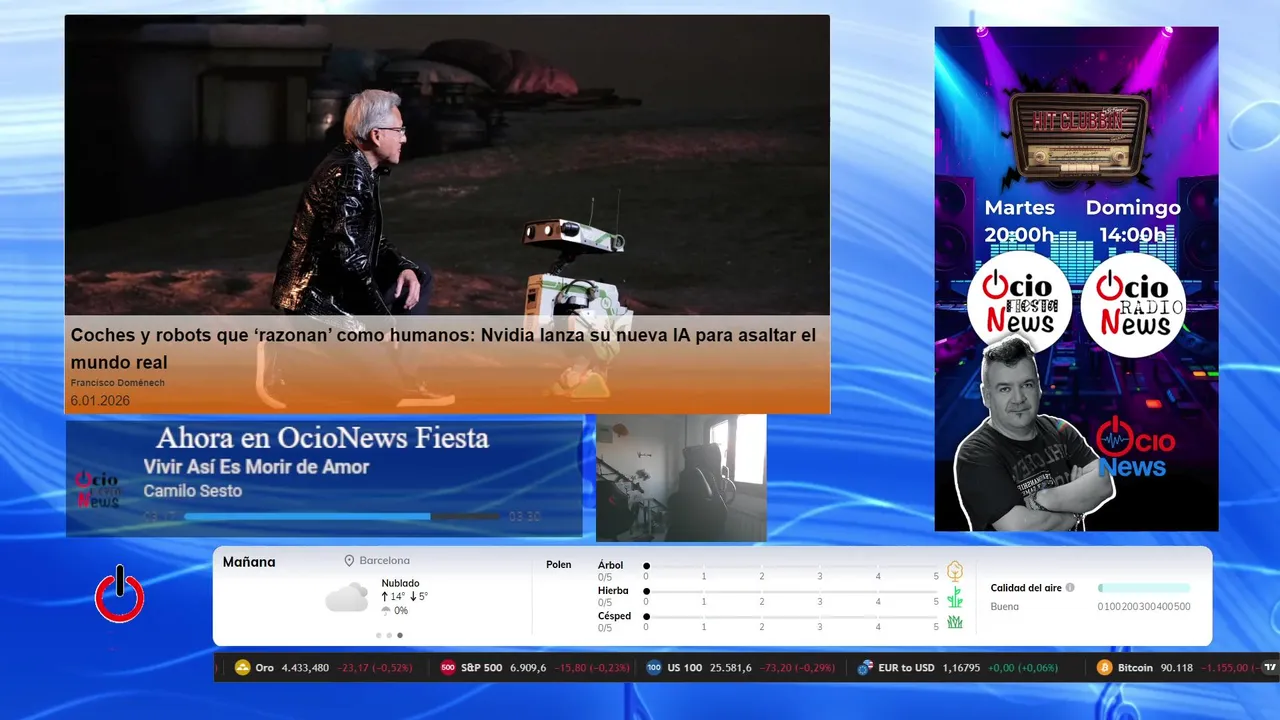
Task: Click the Hit Clubbin radio image
Action: point(1077,137)
